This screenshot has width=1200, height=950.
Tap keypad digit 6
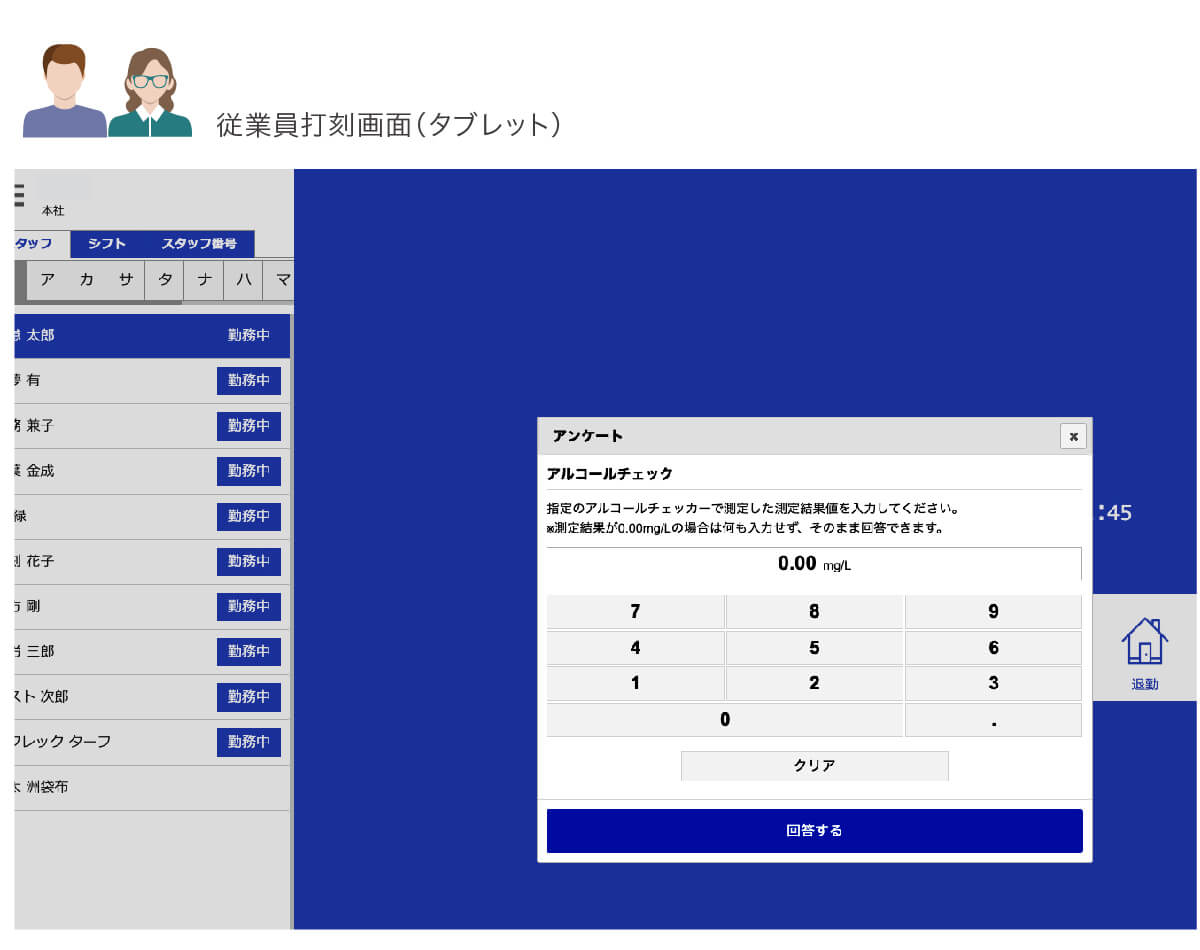click(993, 648)
